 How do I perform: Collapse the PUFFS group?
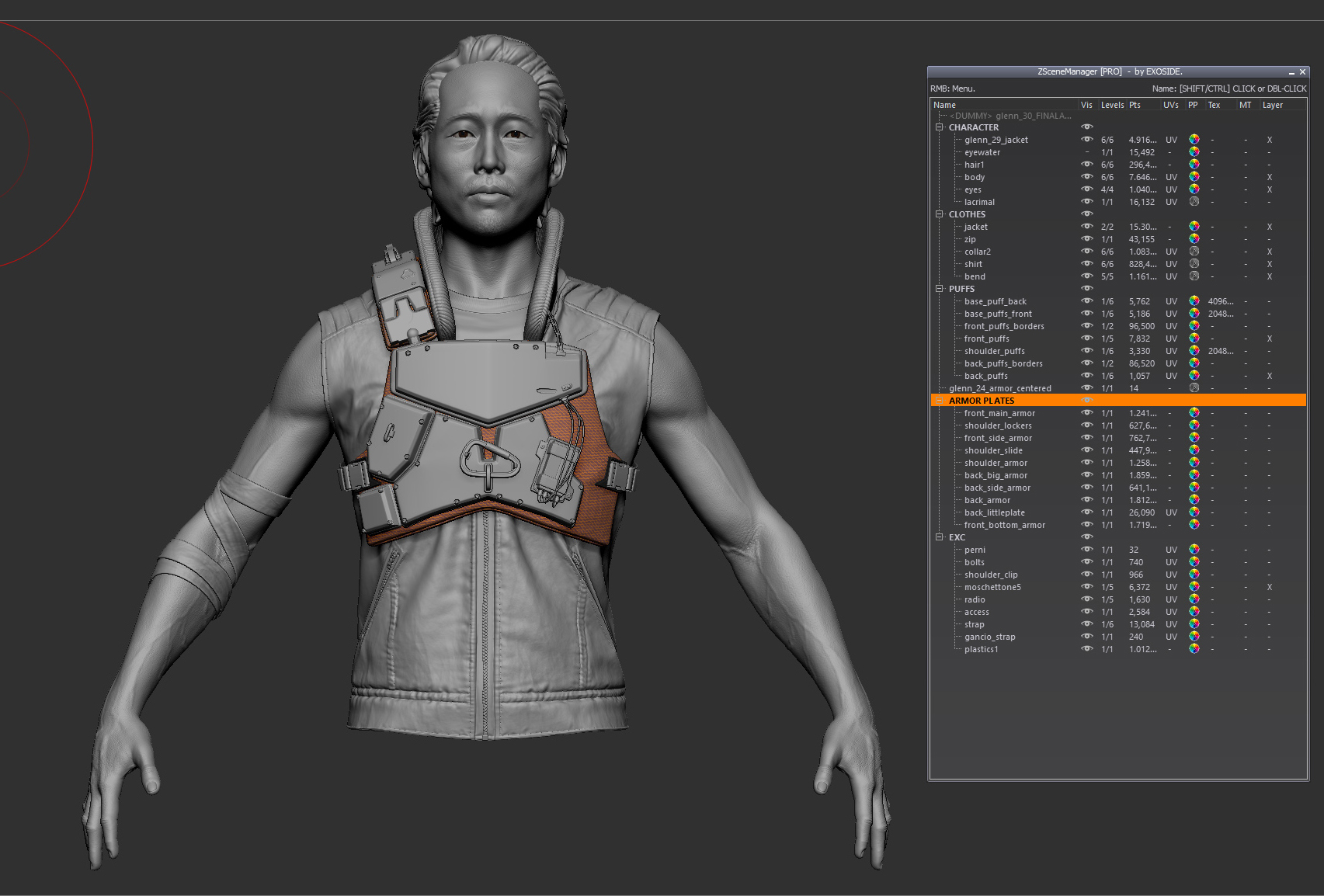940,289
